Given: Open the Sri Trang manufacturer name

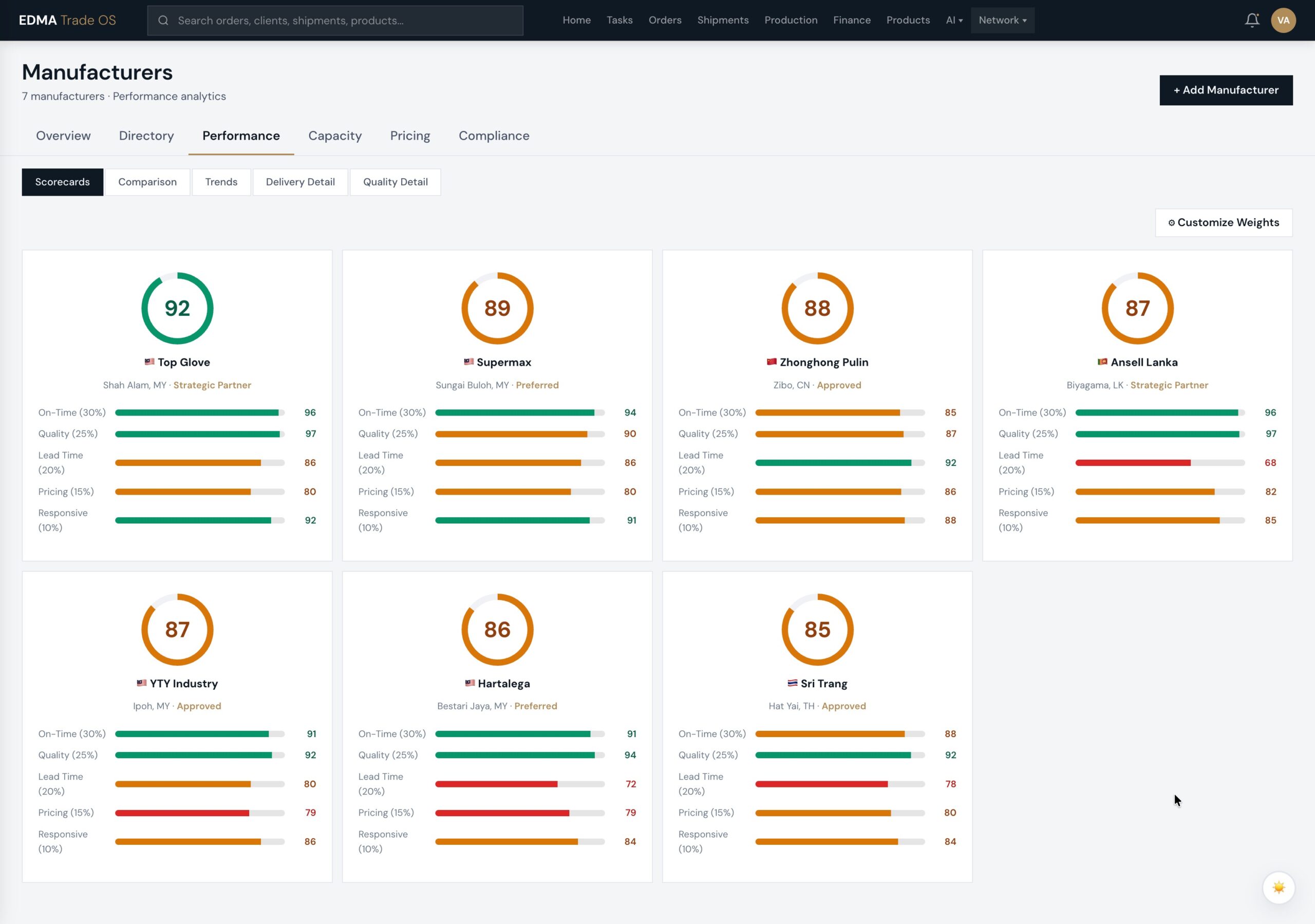Looking at the screenshot, I should (823, 684).
